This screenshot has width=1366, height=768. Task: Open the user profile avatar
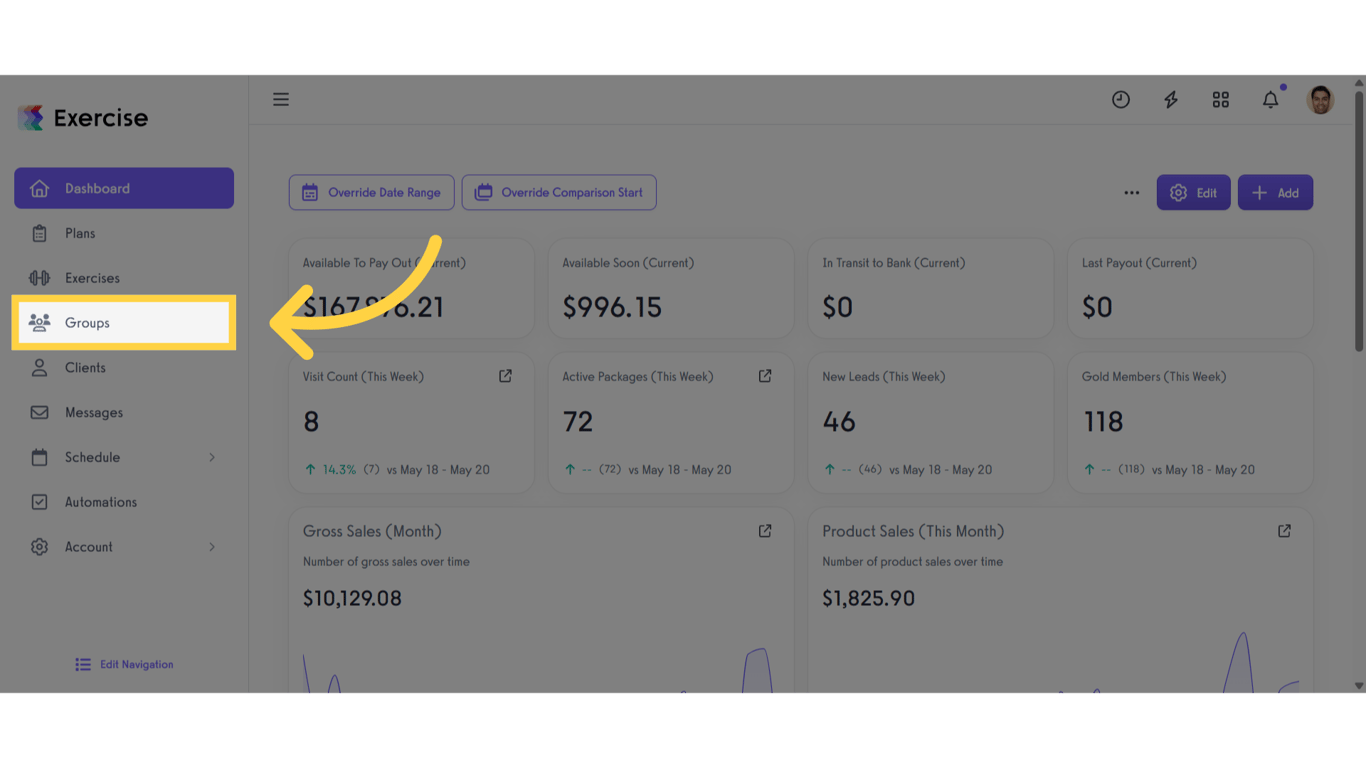[1321, 99]
